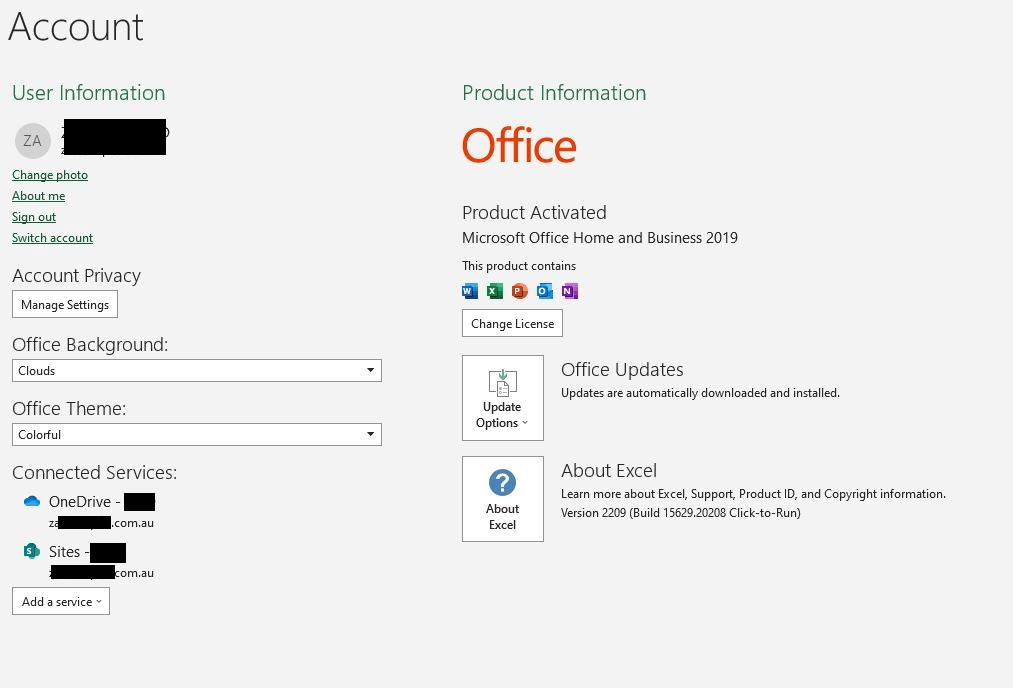Click the SharePoint Sites icon
This screenshot has height=688, width=1013.
[32, 551]
